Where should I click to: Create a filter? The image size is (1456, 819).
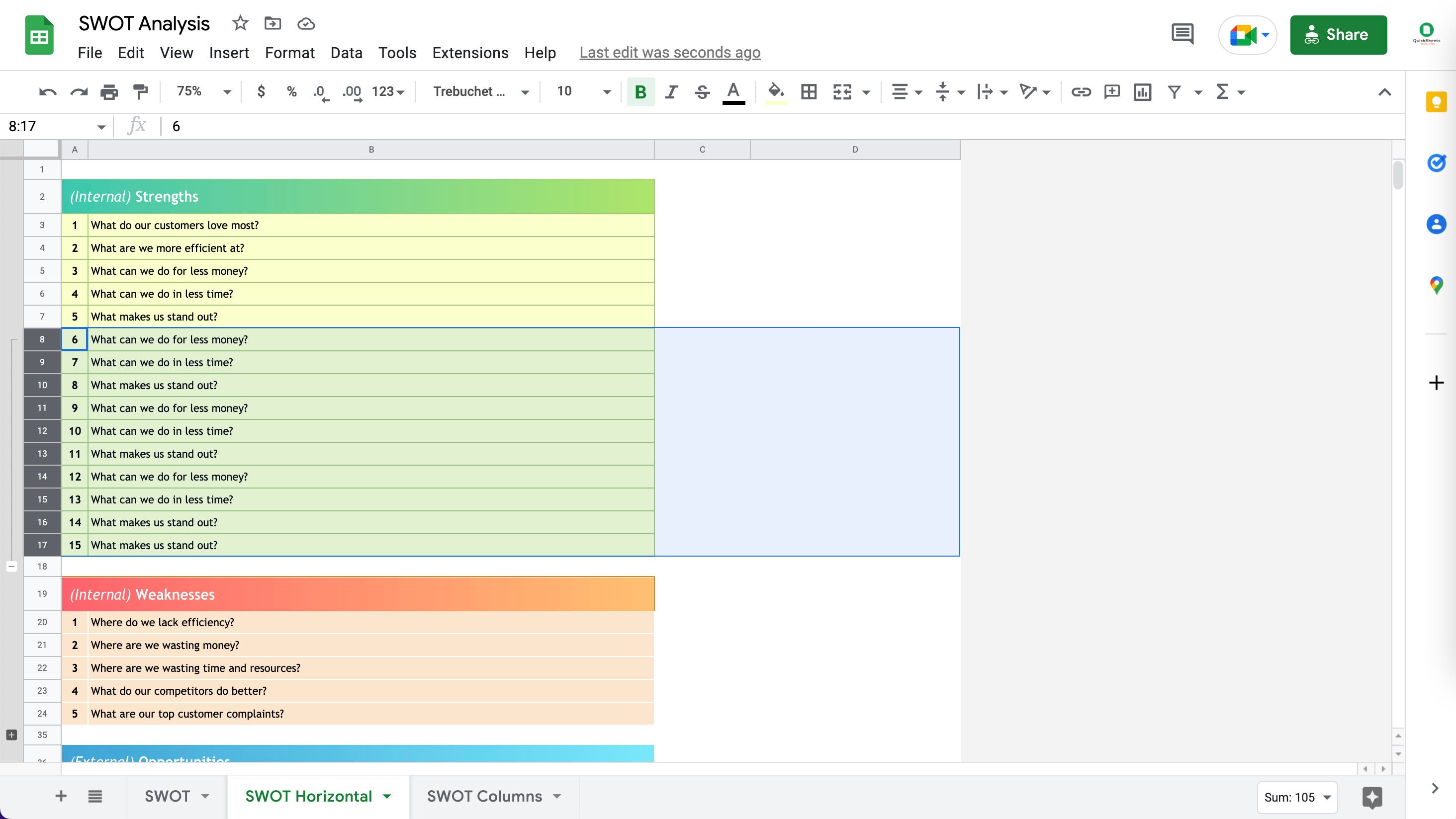[x=1174, y=91]
